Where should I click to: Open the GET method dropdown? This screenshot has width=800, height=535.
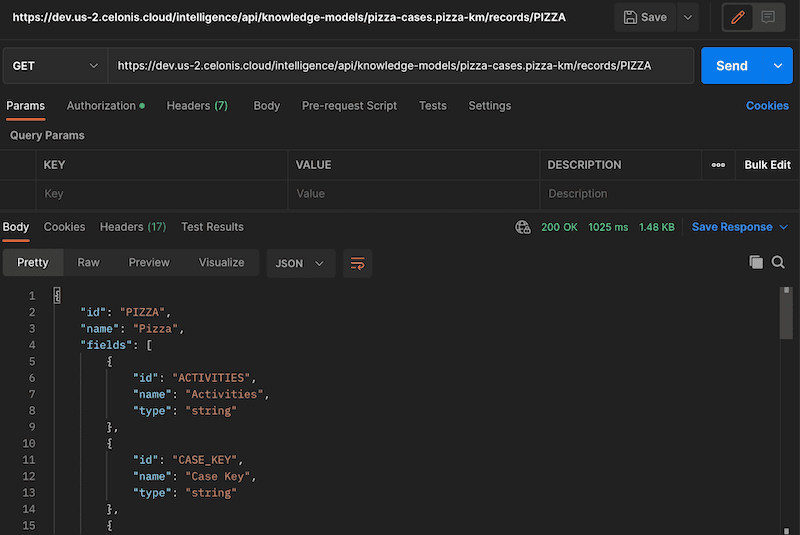click(55, 66)
